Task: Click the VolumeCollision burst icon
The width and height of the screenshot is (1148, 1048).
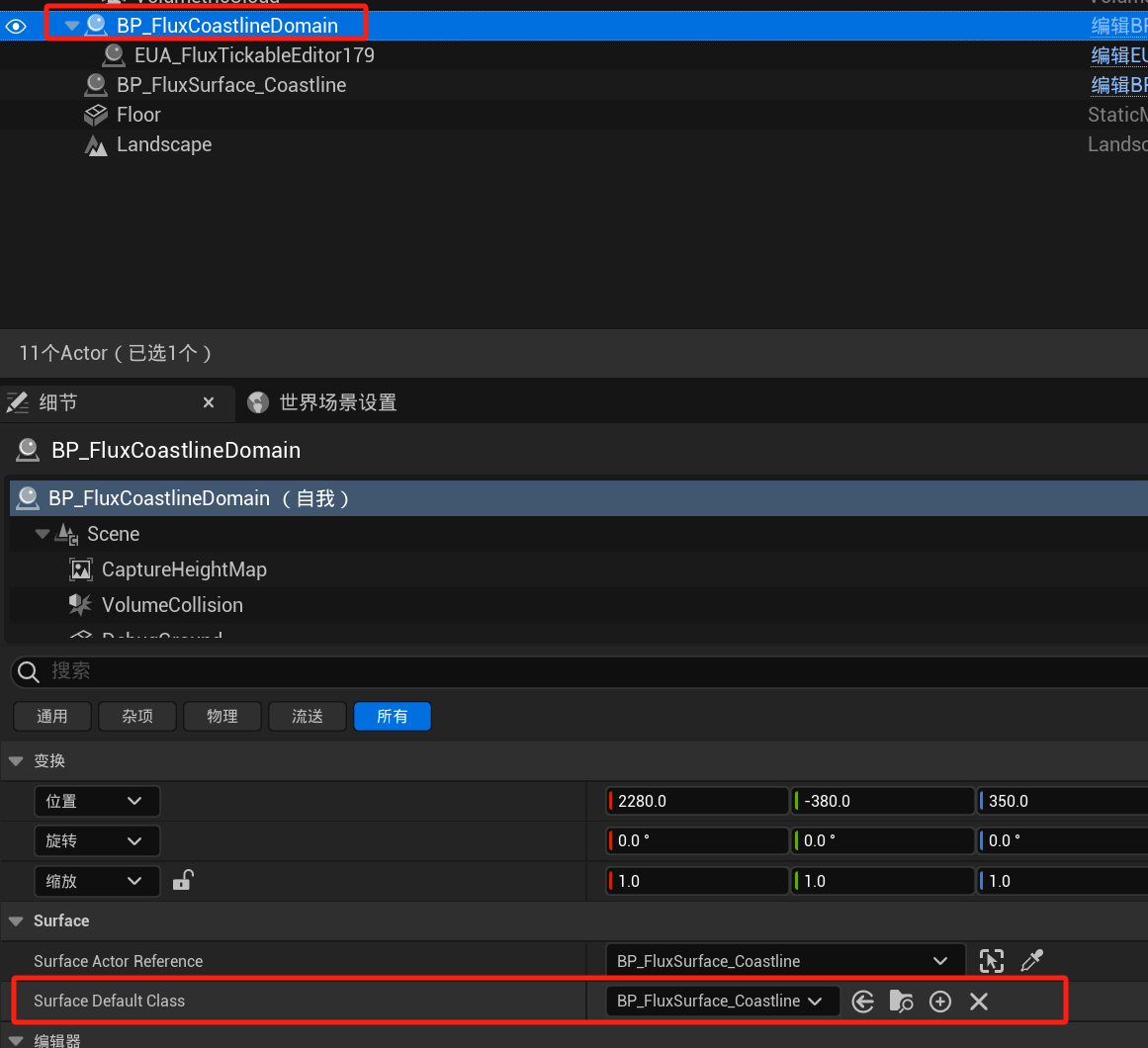Action: coord(80,604)
